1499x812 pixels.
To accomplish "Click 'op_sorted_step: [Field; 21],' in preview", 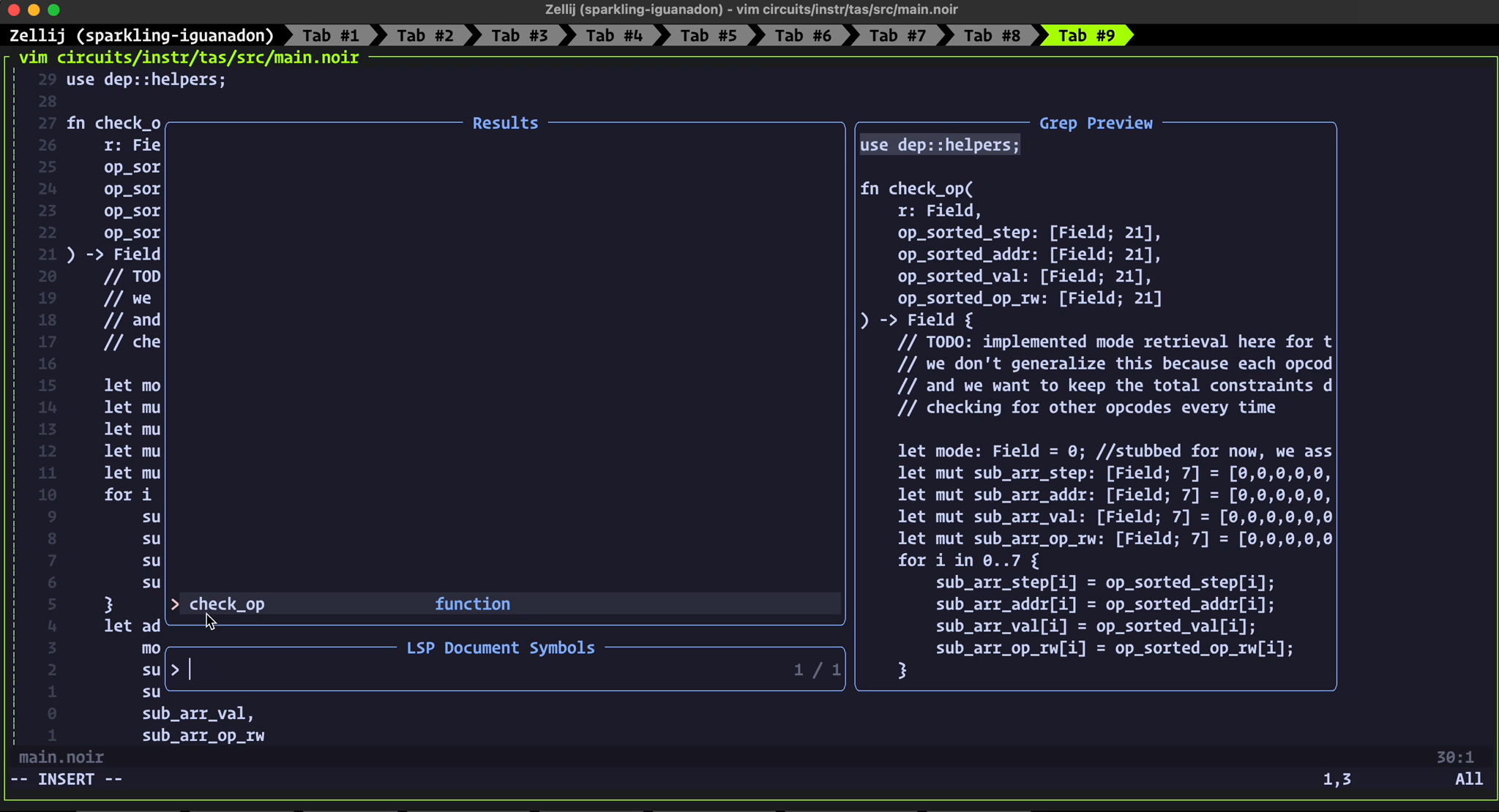I will (1029, 233).
